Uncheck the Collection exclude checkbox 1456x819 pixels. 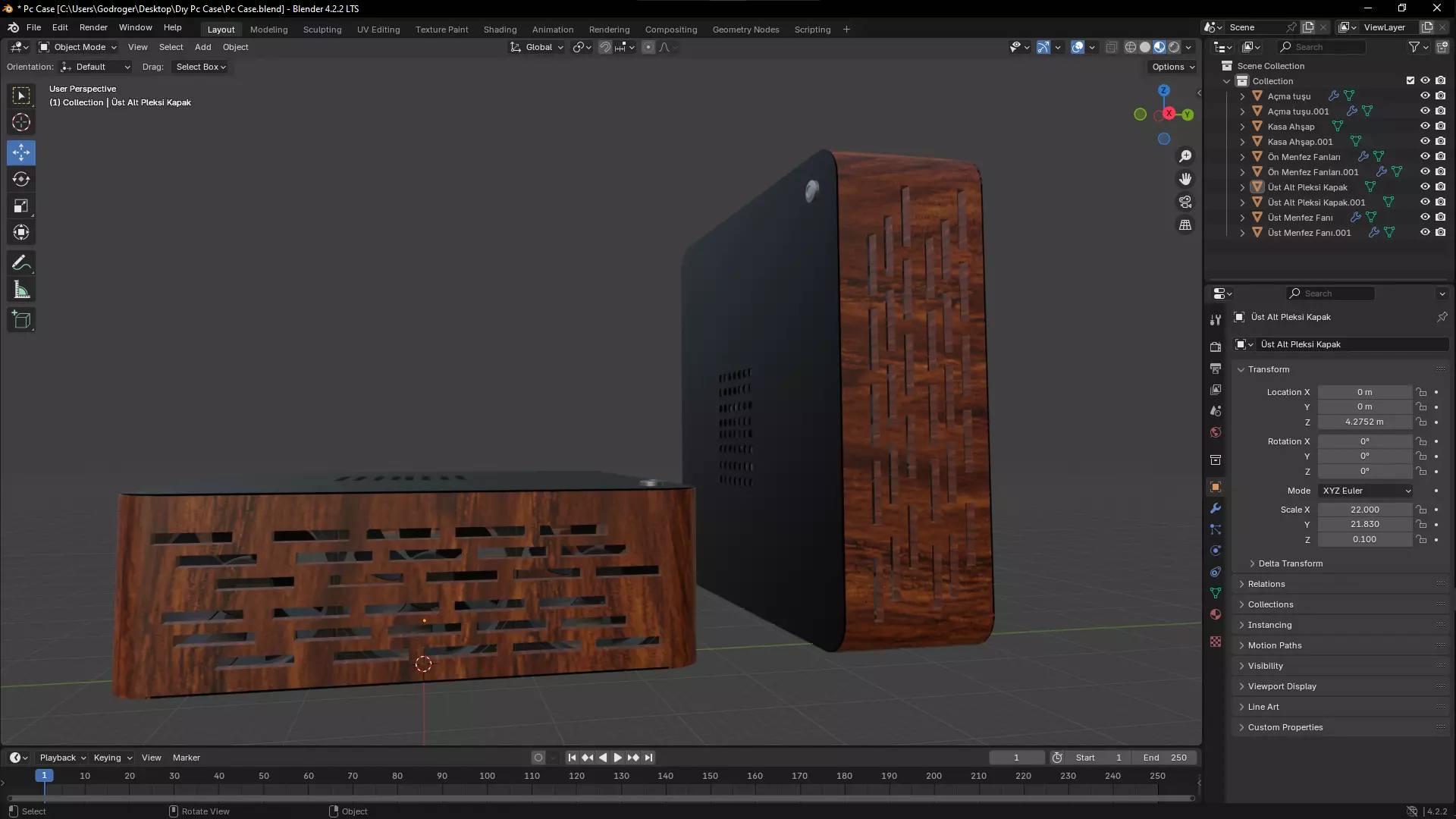coord(1410,80)
